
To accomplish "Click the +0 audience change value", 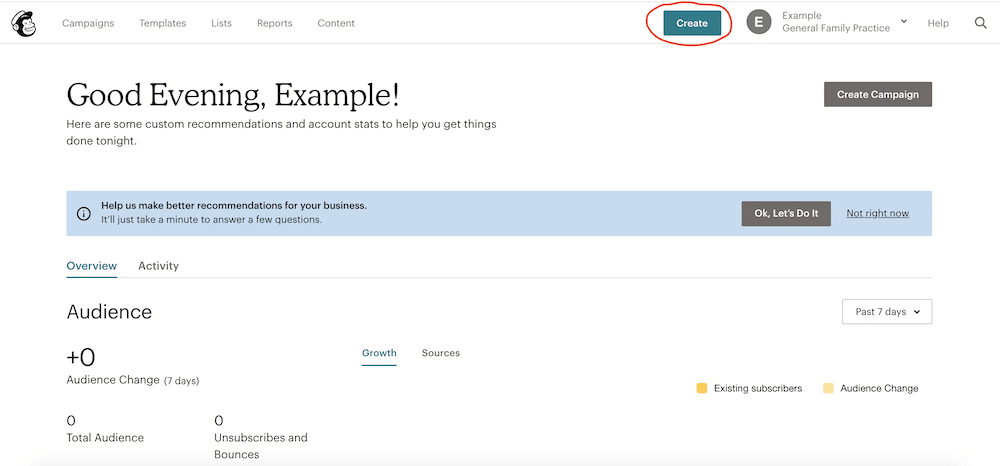I will [81, 358].
